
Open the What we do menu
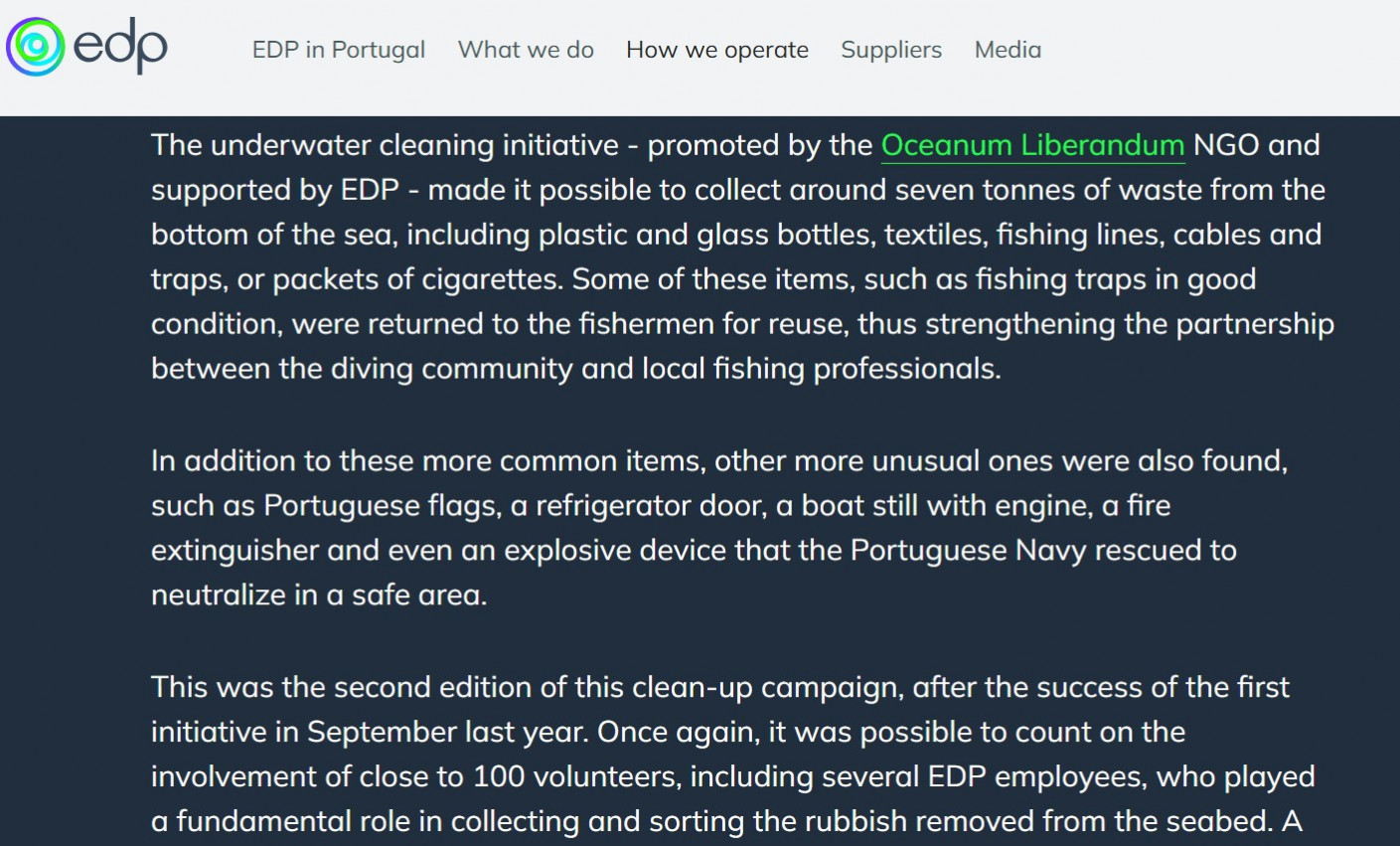tap(526, 50)
